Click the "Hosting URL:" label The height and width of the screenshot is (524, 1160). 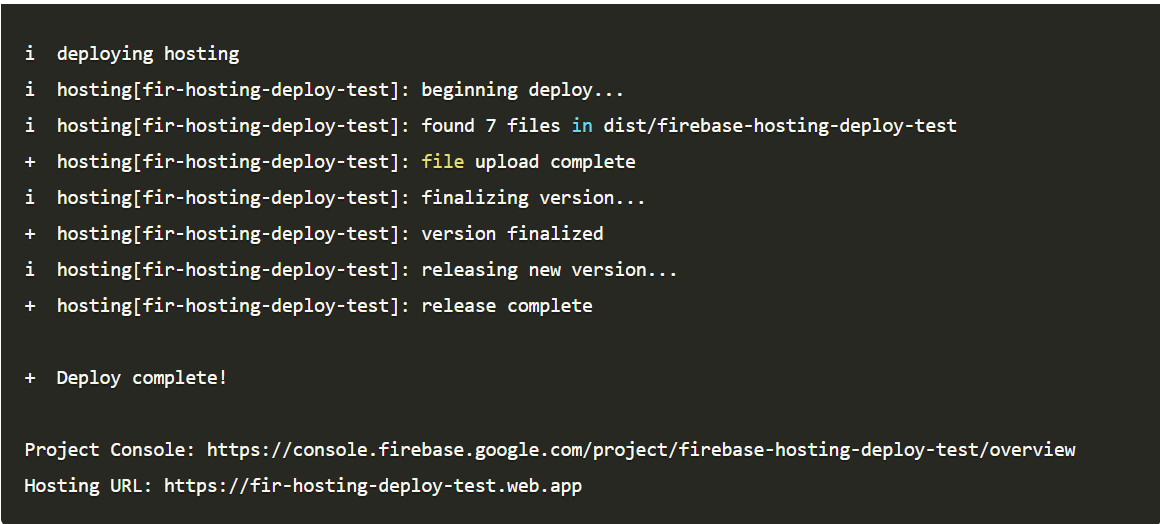click(89, 486)
